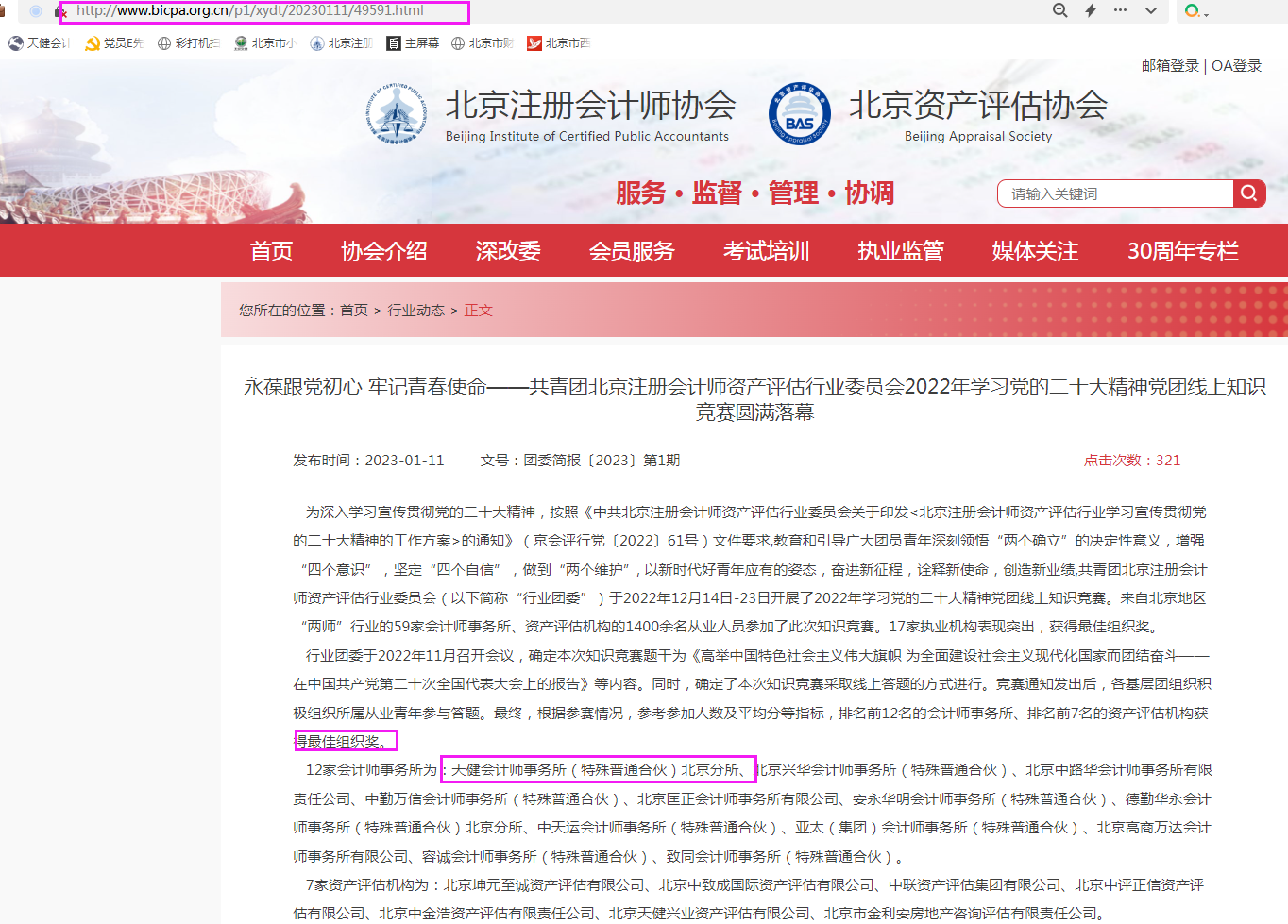Open the 党员E先 bookmark
This screenshot has width=1288, height=924.
(114, 43)
